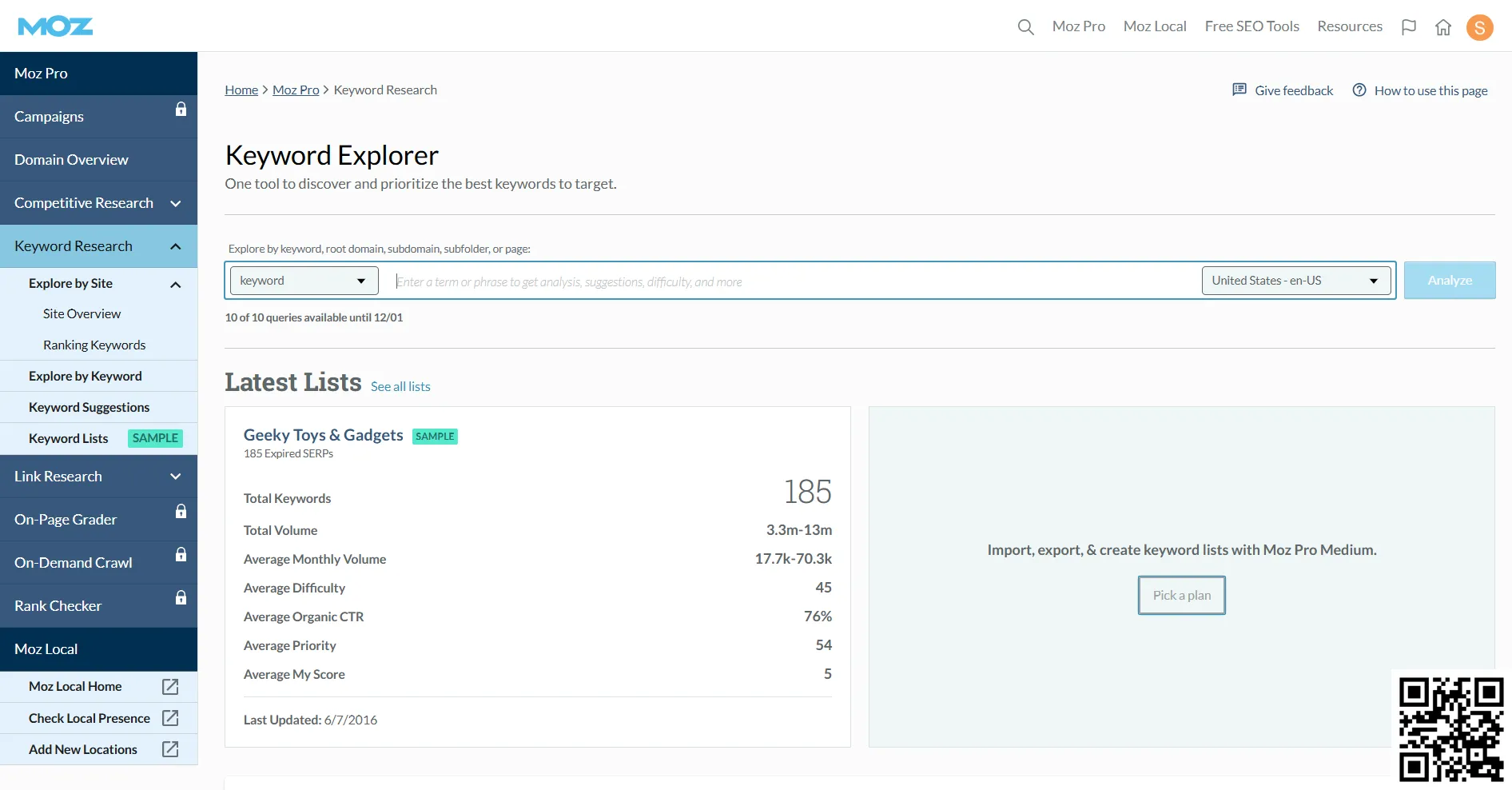This screenshot has height=790, width=1512.
Task: Click Moz Pro sidebar header
Action: 98,74
